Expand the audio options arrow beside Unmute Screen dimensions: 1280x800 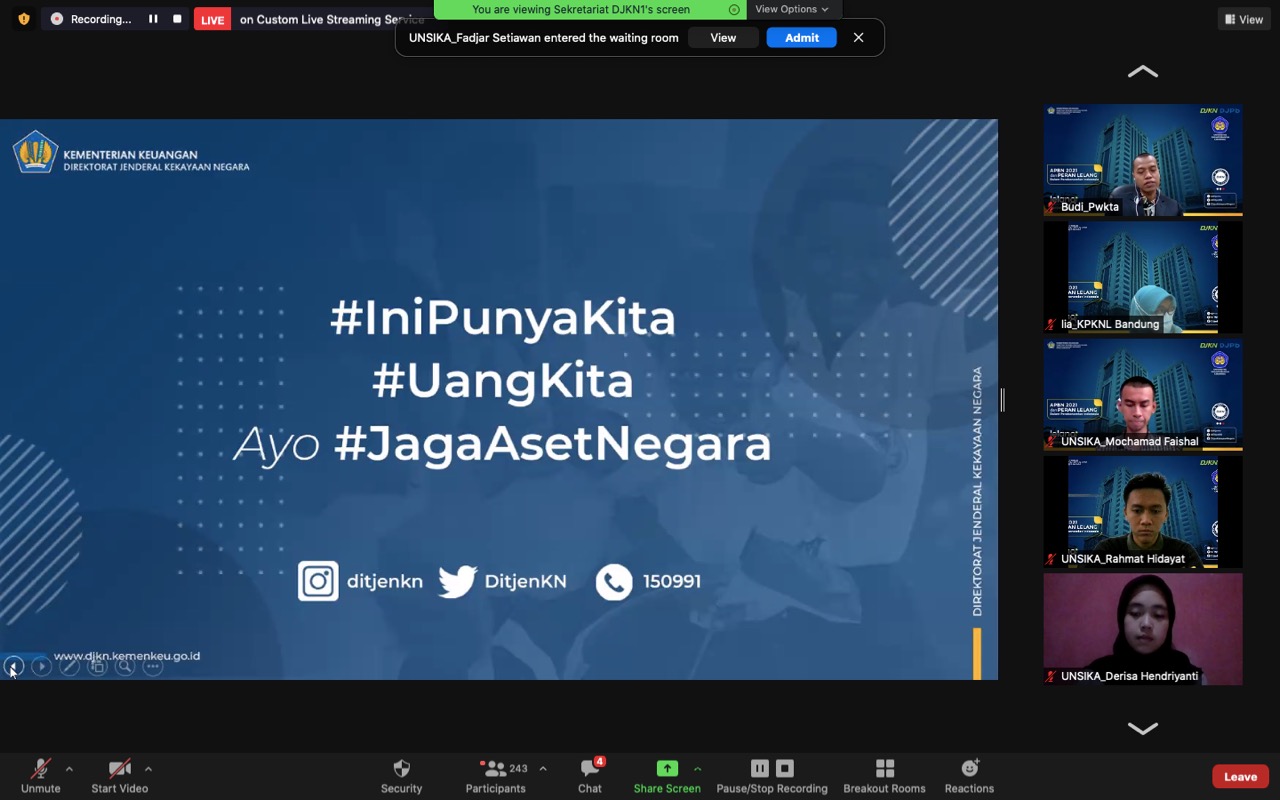point(69,769)
